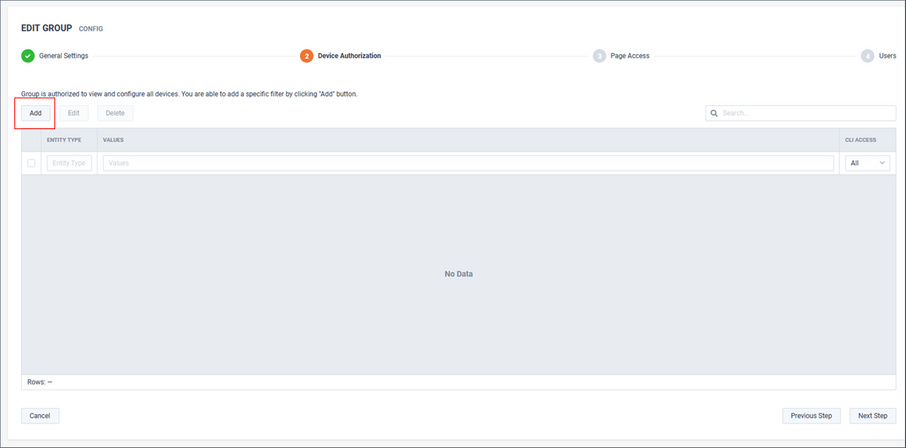Click the disabled Edit button
The image size is (906, 448).
pos(73,113)
